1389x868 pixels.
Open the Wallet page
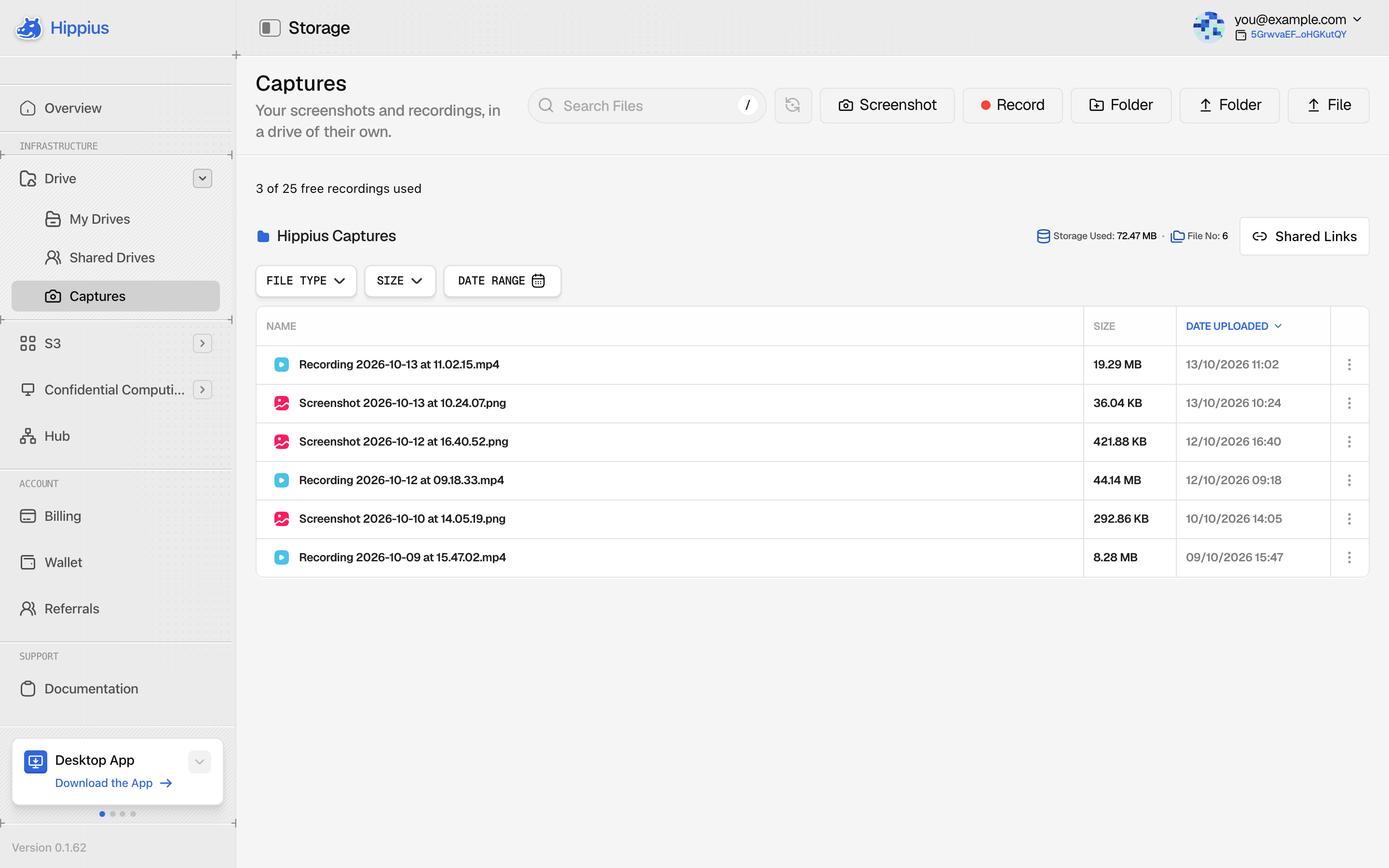(x=51, y=562)
